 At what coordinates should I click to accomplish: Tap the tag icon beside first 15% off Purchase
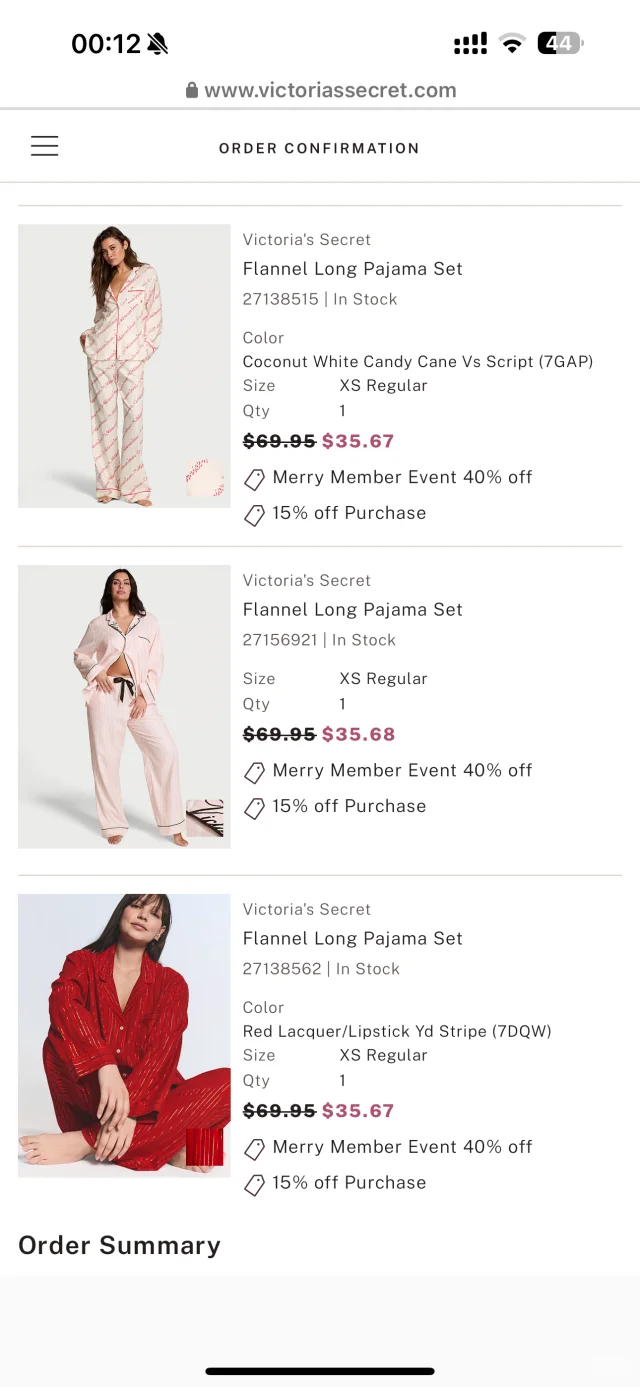point(255,514)
